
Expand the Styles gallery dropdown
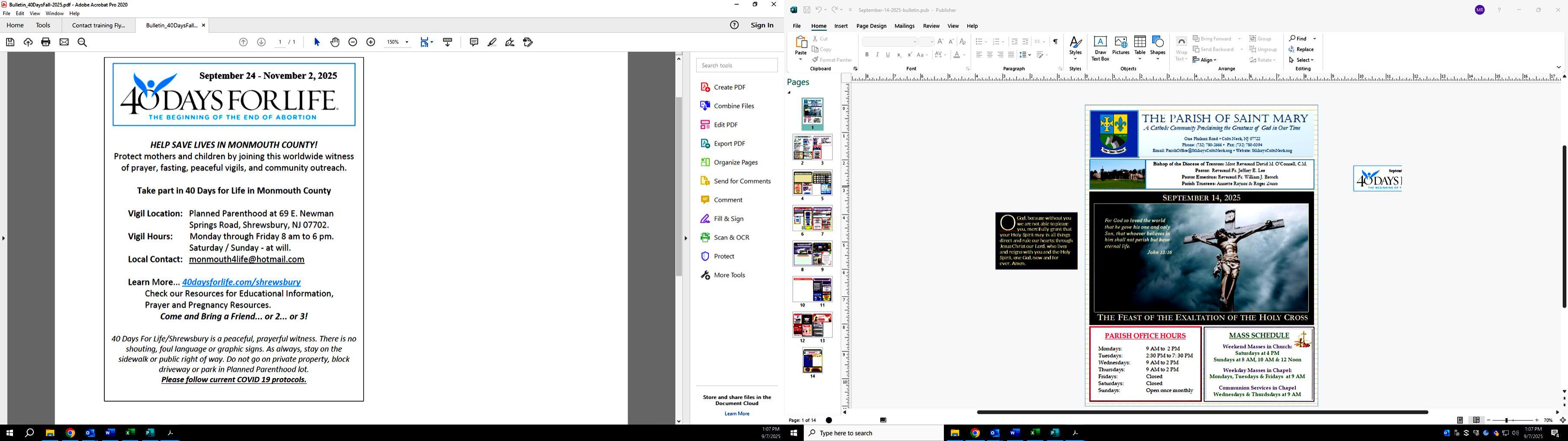coord(1075,48)
